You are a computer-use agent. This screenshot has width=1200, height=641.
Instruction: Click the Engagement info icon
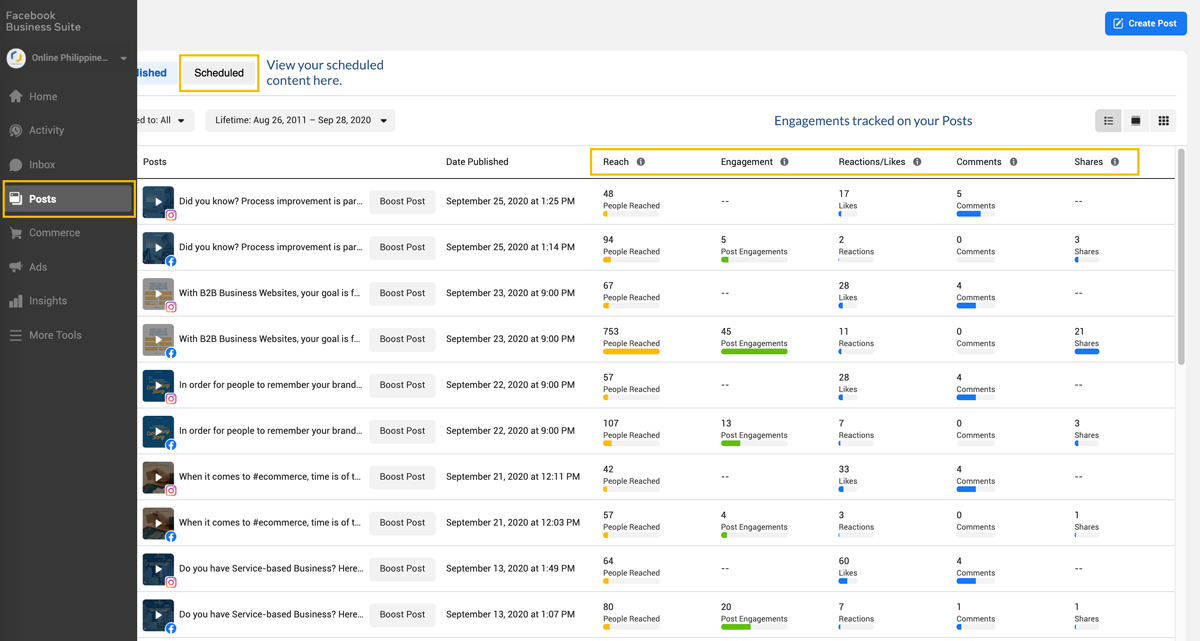pyautogui.click(x=784, y=162)
